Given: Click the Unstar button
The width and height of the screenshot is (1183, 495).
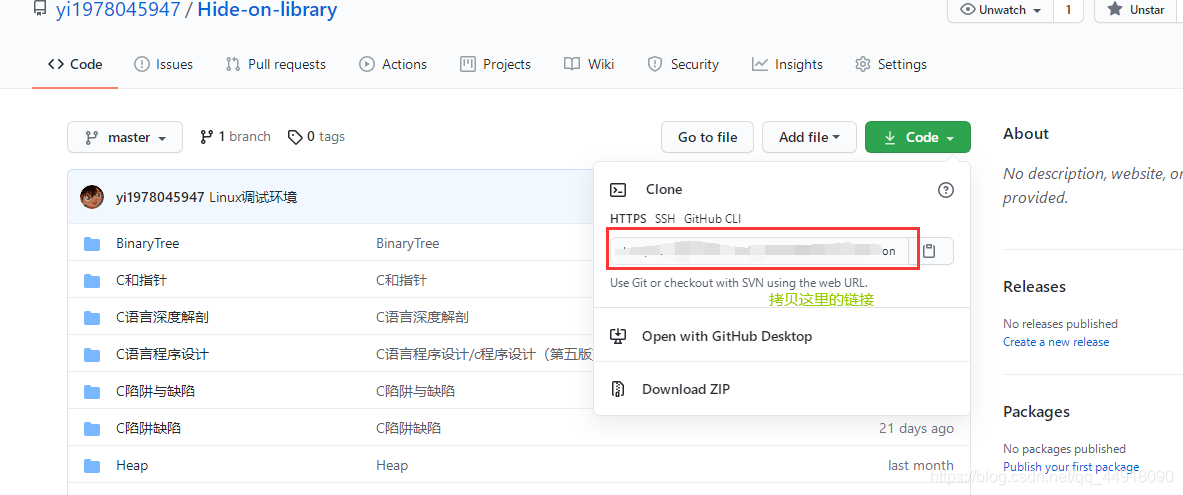Looking at the screenshot, I should tap(1138, 10).
